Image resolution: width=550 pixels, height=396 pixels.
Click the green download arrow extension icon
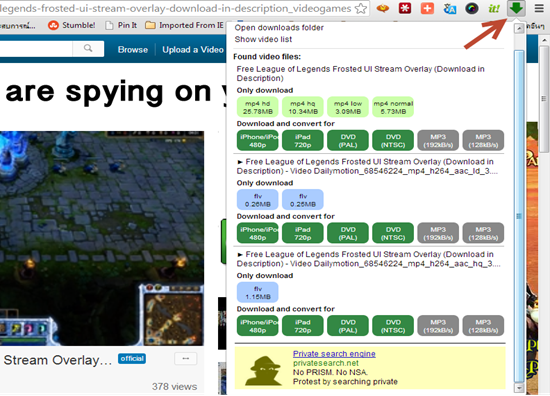point(516,8)
